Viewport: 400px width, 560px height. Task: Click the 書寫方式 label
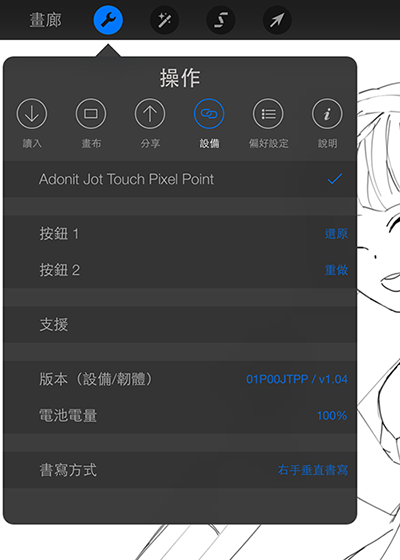pyautogui.click(x=68, y=470)
